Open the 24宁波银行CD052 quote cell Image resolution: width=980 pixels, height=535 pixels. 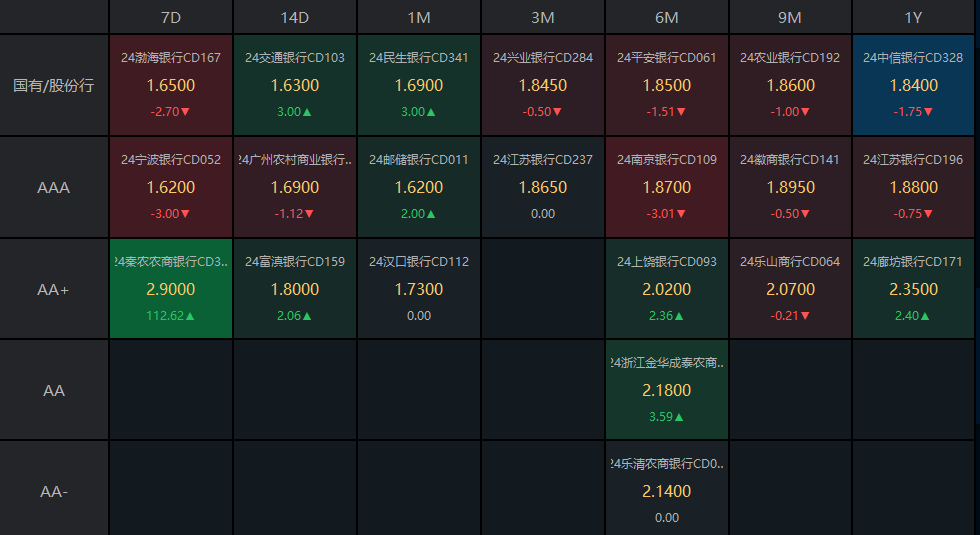pos(171,187)
